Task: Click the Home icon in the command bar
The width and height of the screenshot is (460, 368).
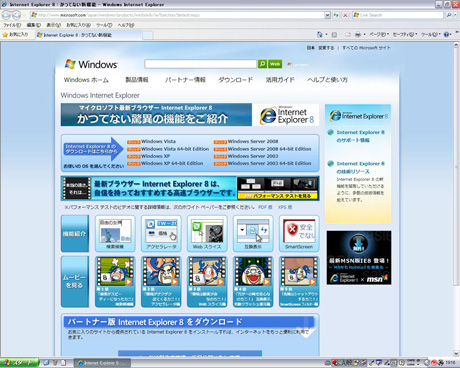Action: (x=319, y=34)
